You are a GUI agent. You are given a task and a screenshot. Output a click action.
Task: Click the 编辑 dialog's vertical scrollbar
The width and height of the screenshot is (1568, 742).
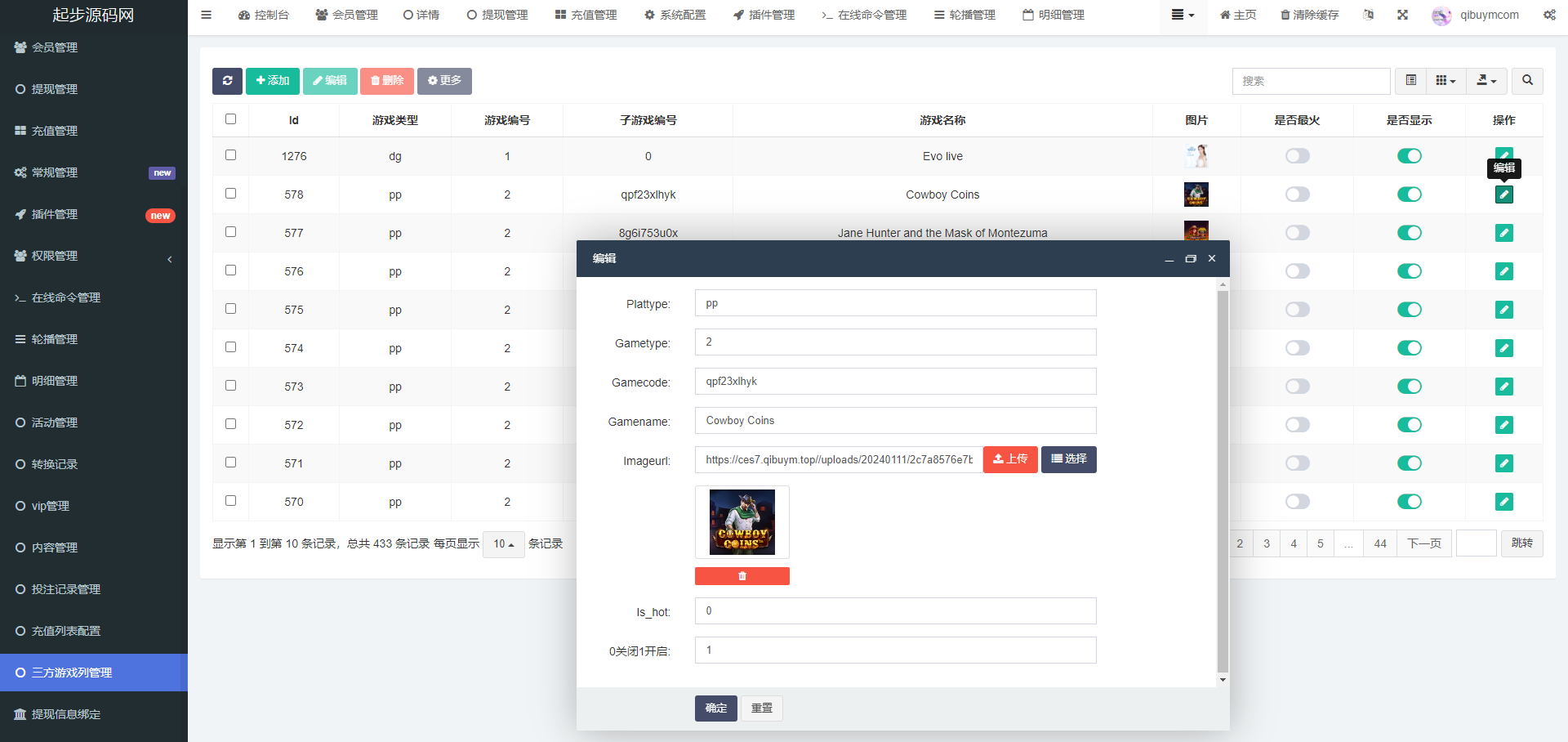(1223, 481)
